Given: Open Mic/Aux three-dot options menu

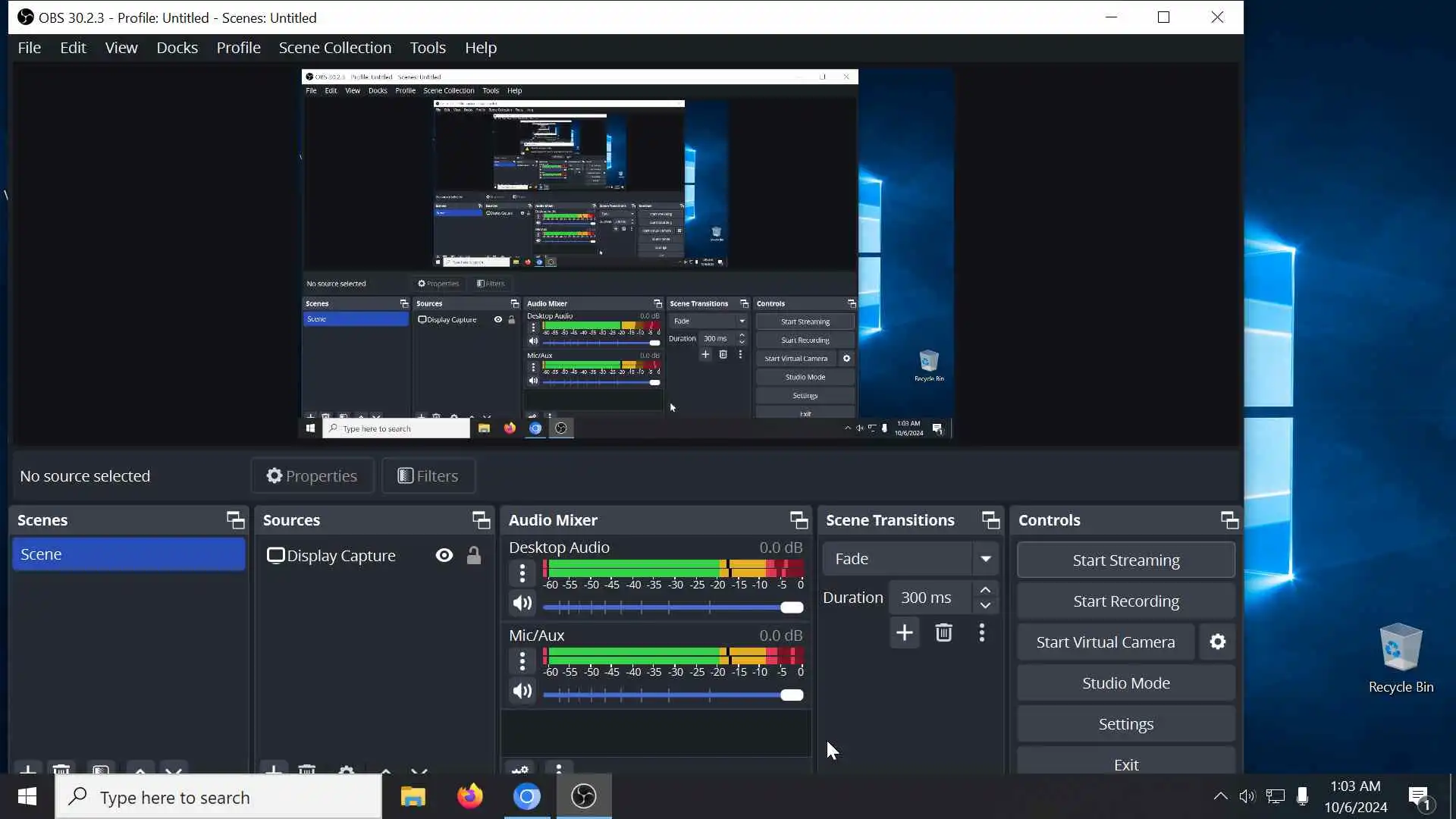Looking at the screenshot, I should (522, 662).
